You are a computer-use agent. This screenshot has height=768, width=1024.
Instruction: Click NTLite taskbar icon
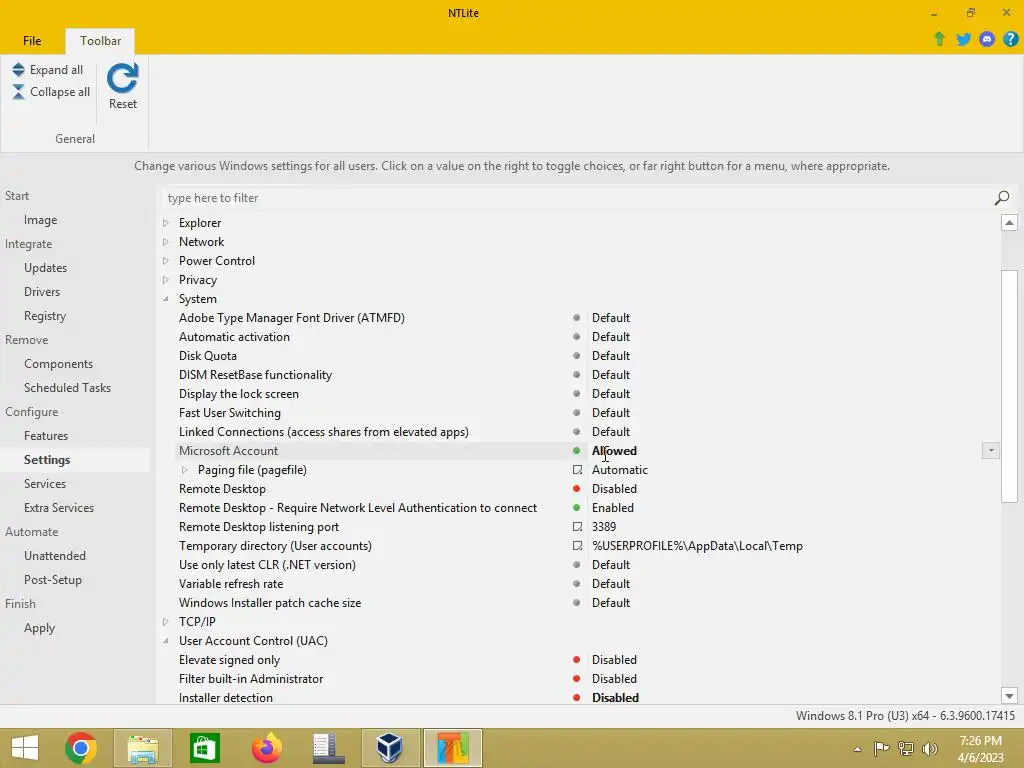pos(453,748)
